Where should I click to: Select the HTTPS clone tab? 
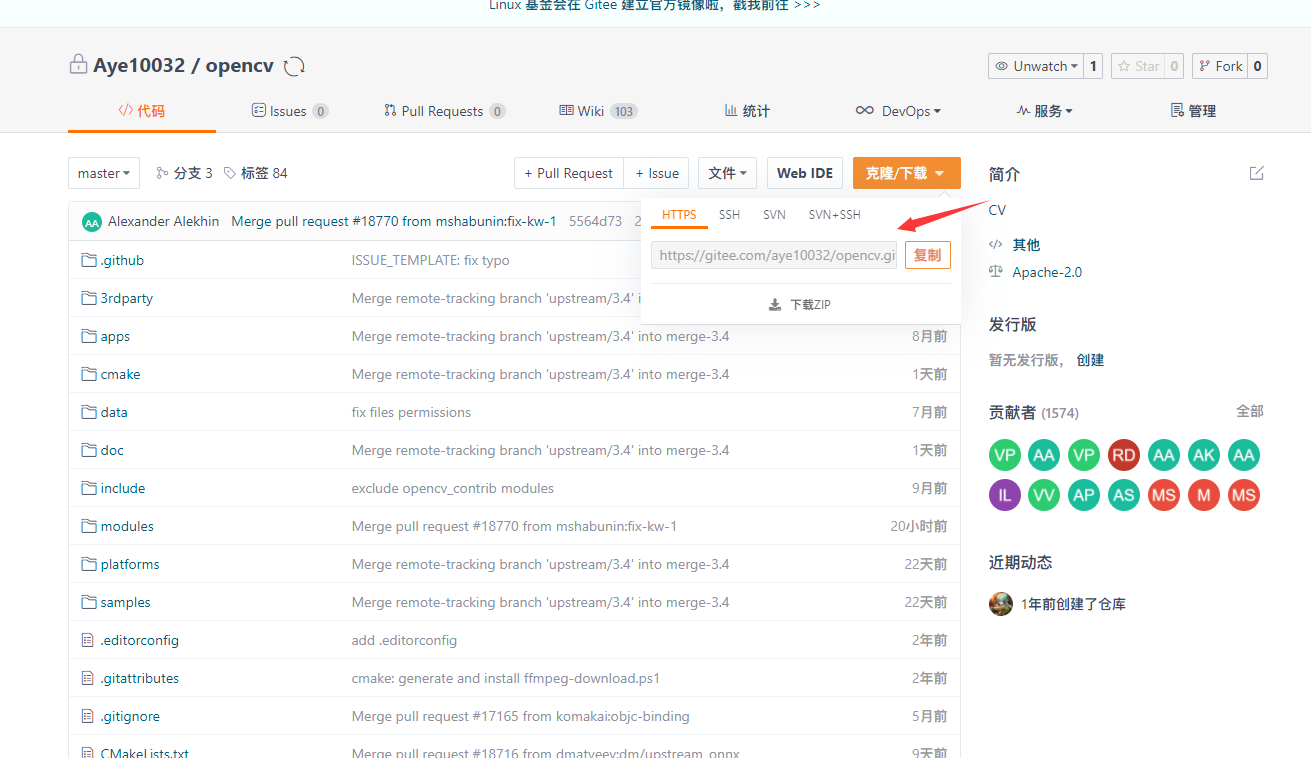pyautogui.click(x=679, y=215)
